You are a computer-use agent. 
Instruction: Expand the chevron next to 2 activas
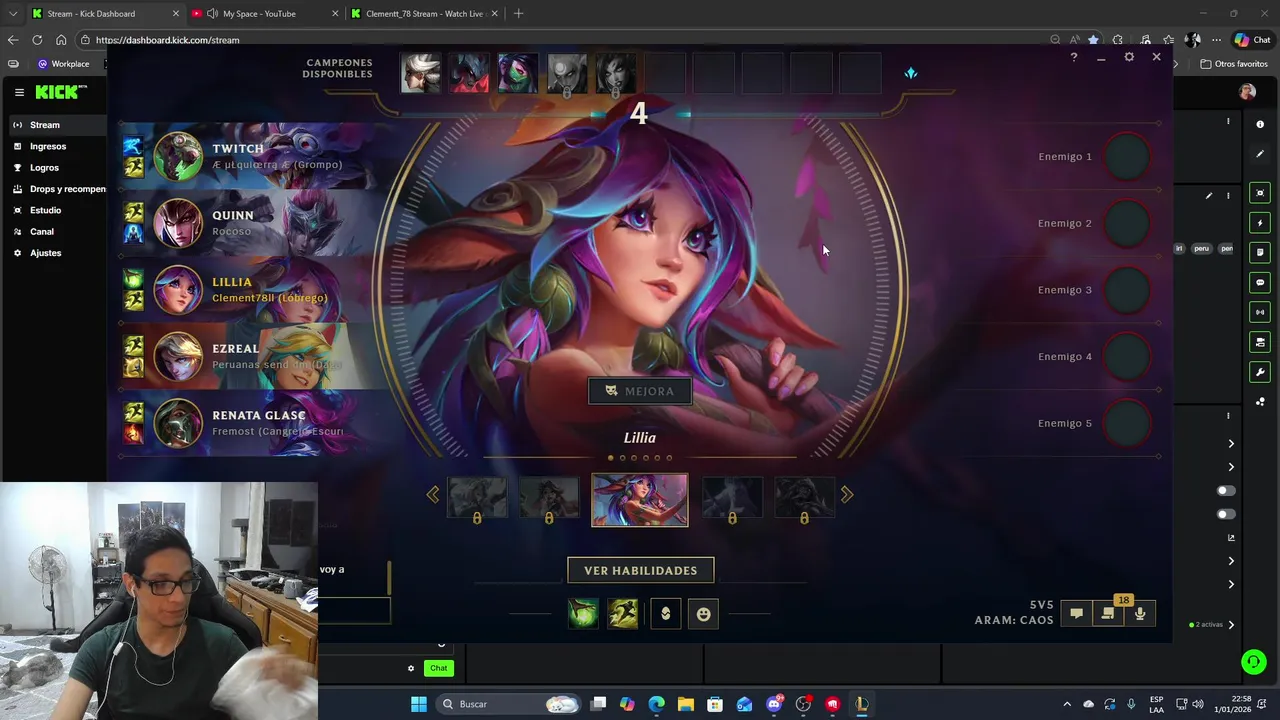click(x=1231, y=625)
